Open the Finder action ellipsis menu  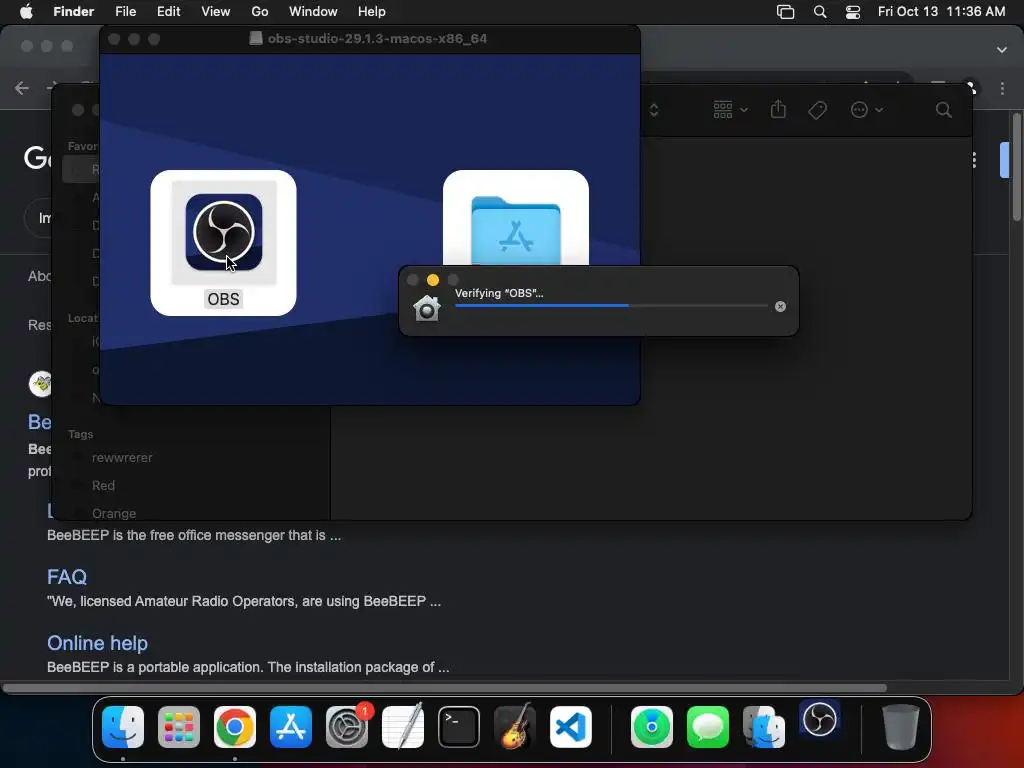(x=866, y=110)
